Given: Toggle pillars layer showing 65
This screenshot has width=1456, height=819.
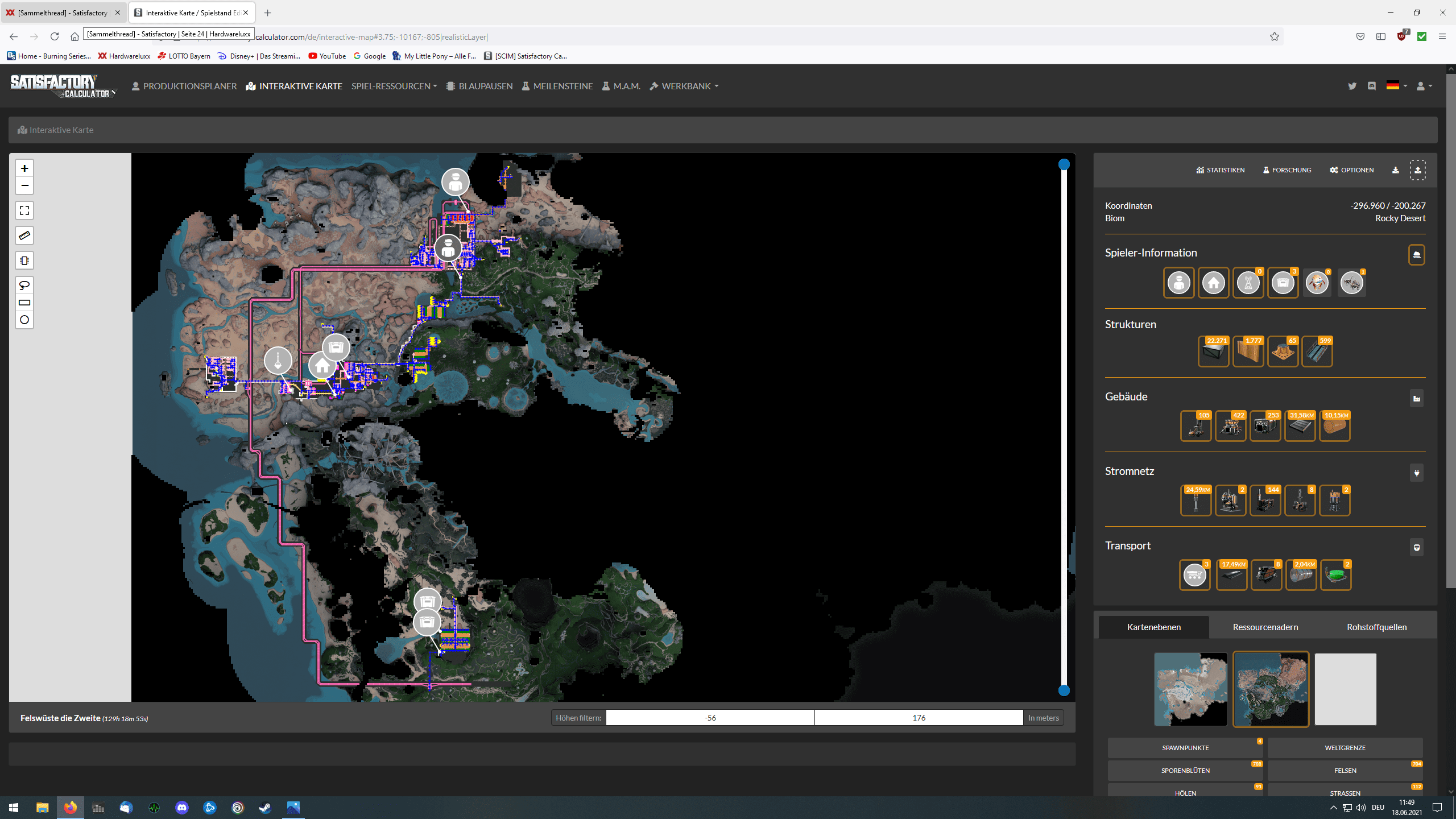Looking at the screenshot, I should (1283, 351).
